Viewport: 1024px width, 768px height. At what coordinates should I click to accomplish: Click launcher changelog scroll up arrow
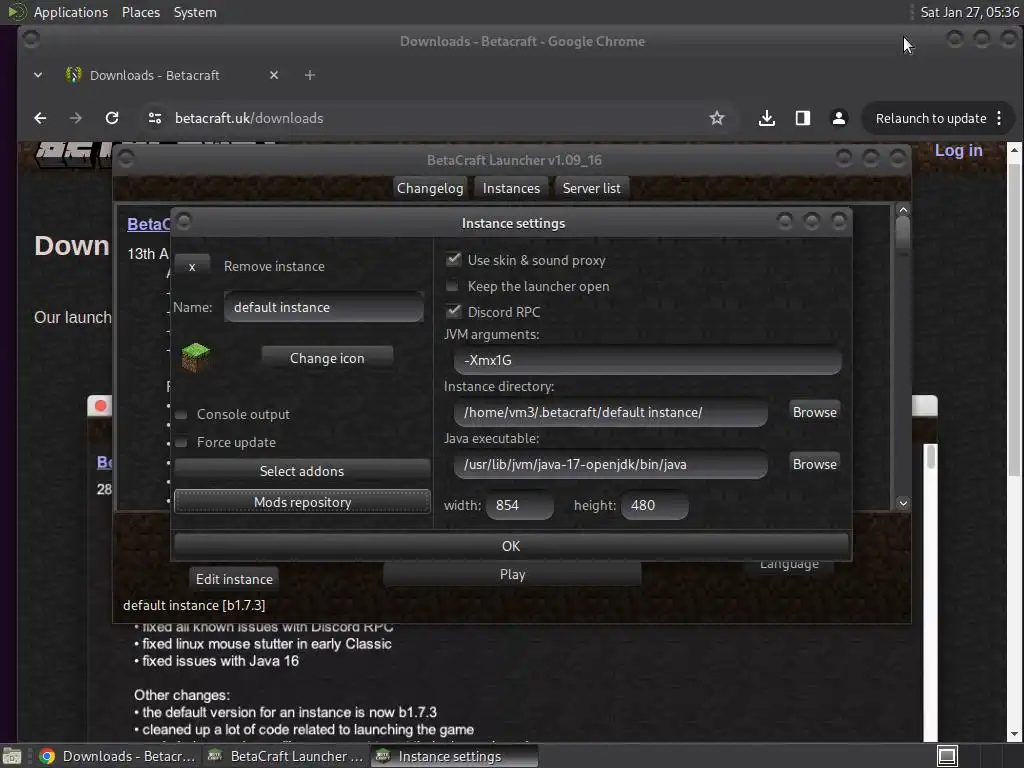click(x=903, y=210)
